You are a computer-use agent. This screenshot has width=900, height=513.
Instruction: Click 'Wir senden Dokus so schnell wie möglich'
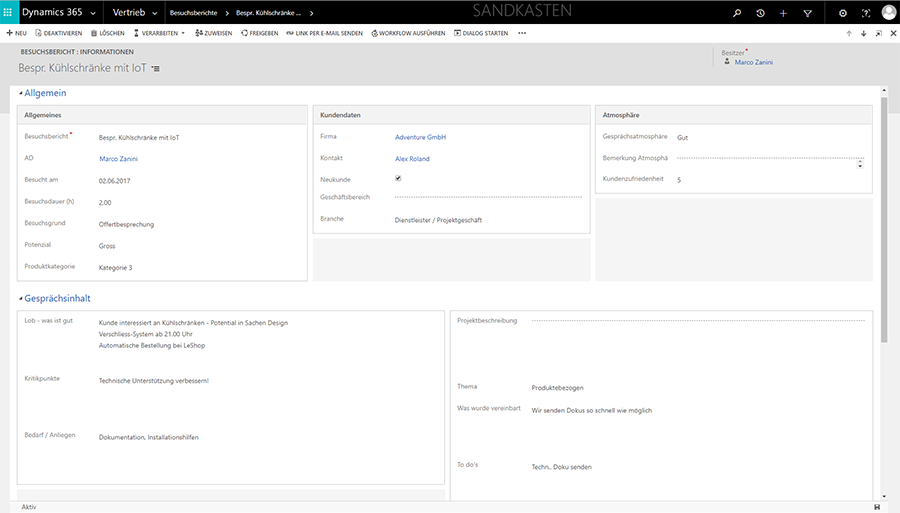pyautogui.click(x=592, y=411)
